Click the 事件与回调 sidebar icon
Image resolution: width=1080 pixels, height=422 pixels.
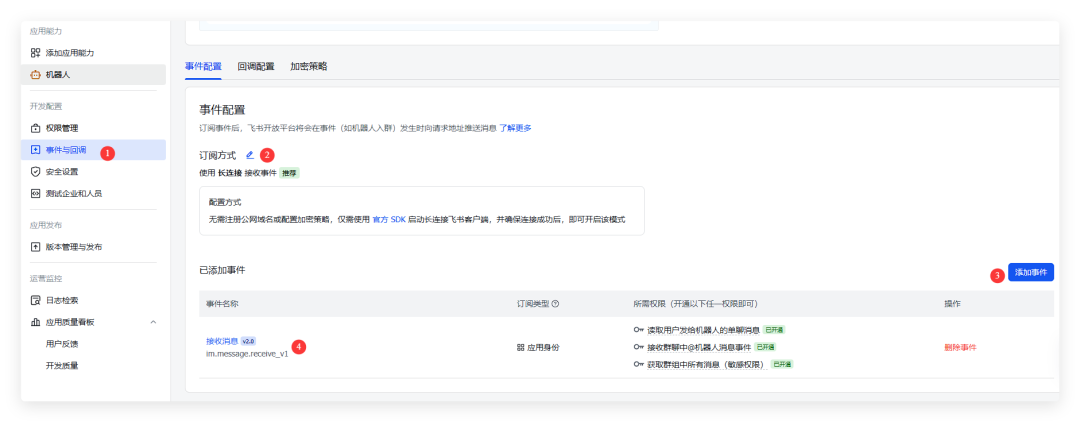(x=35, y=149)
